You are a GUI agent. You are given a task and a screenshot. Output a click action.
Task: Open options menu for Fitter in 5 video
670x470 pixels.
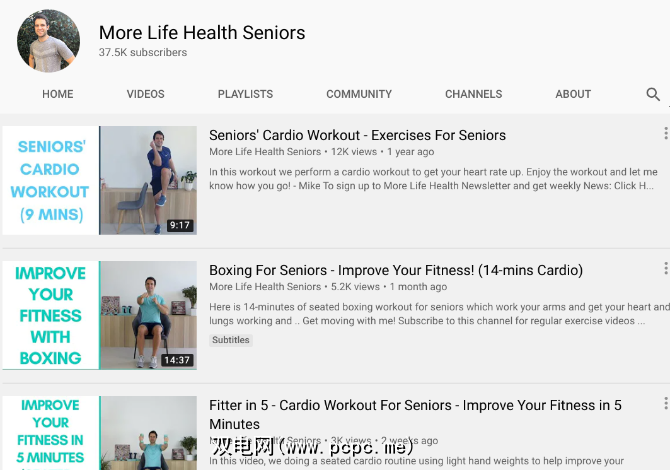pos(665,403)
